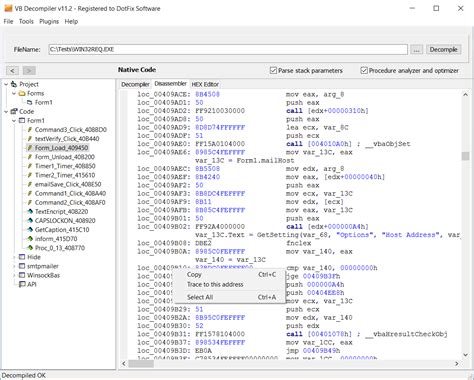The image size is (474, 380).
Task: Click the CAPSLOCKON_408920 function icon
Action: pyautogui.click(x=30, y=220)
